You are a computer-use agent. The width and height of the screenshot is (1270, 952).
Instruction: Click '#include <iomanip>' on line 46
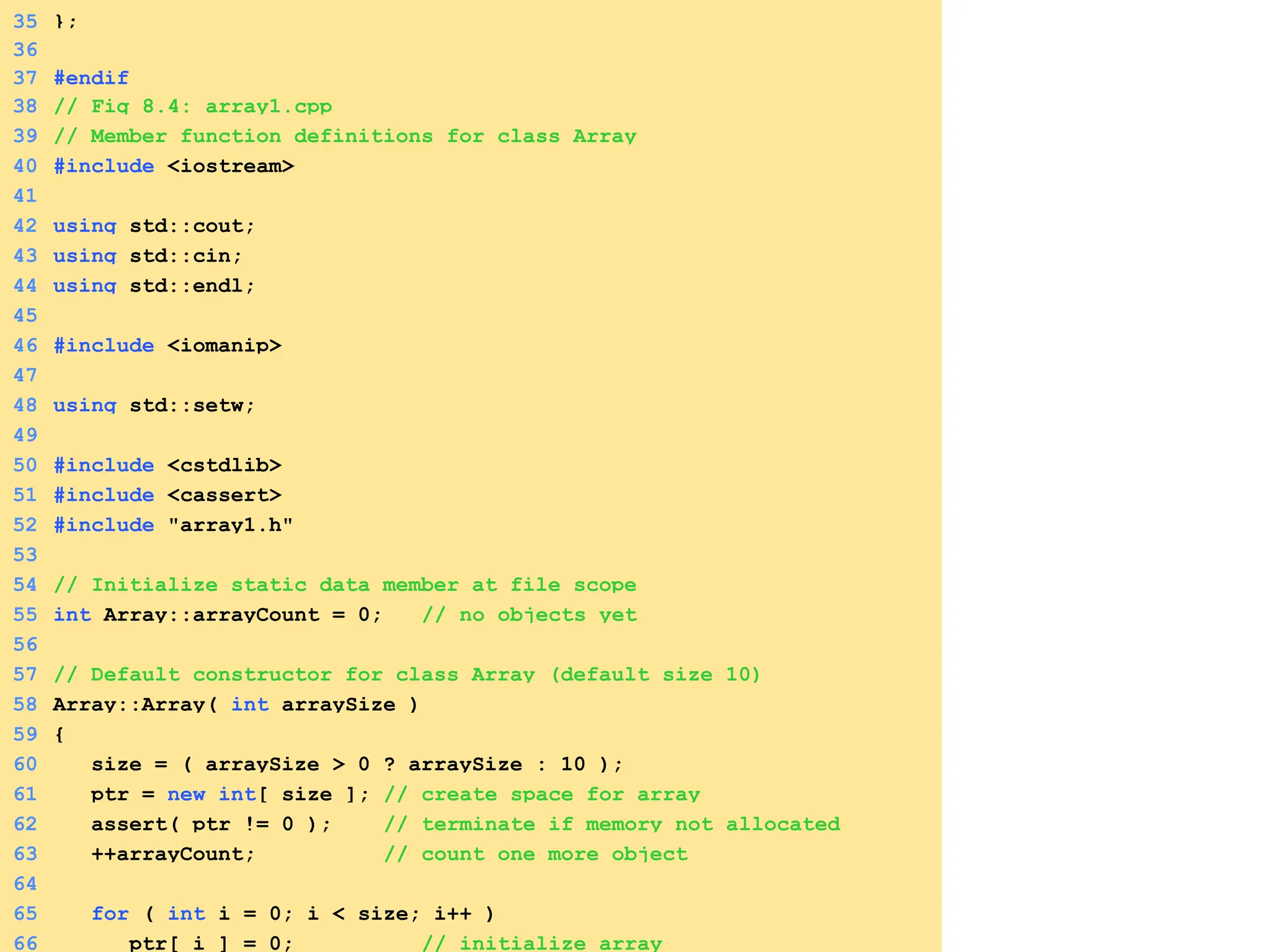[167, 345]
